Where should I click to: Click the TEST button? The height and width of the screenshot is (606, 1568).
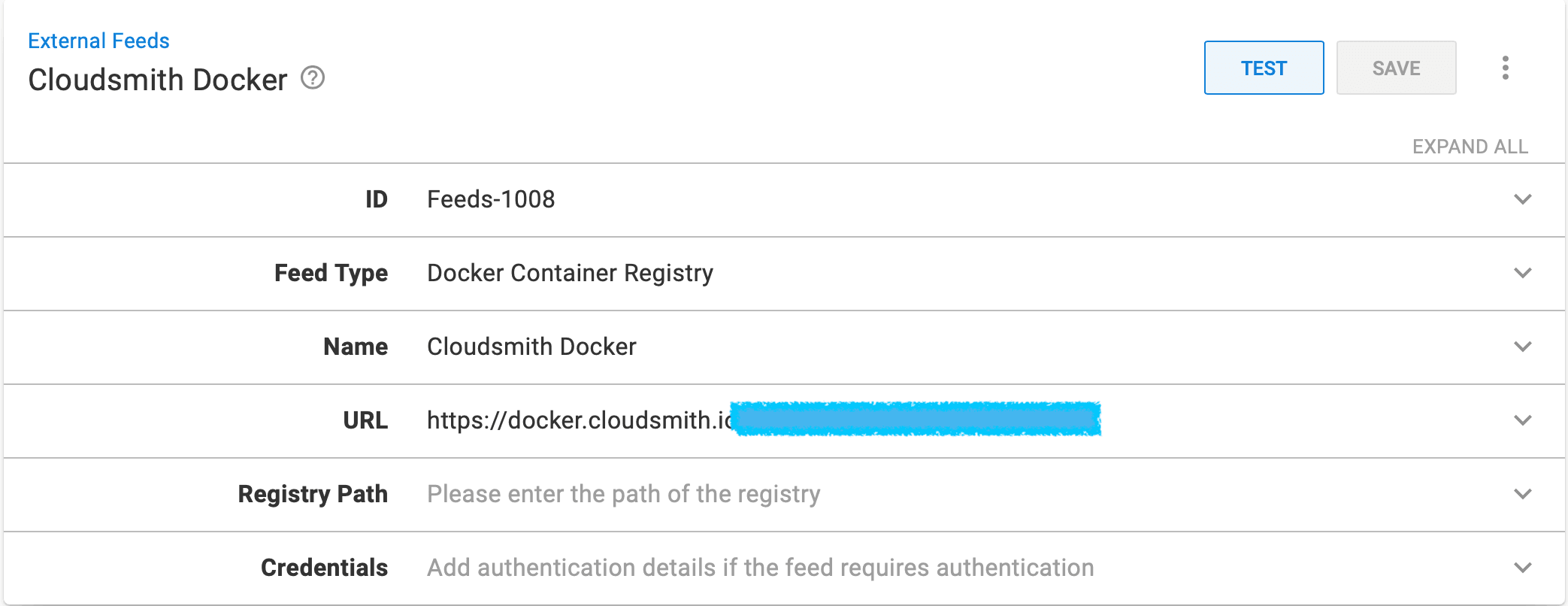(x=1264, y=68)
